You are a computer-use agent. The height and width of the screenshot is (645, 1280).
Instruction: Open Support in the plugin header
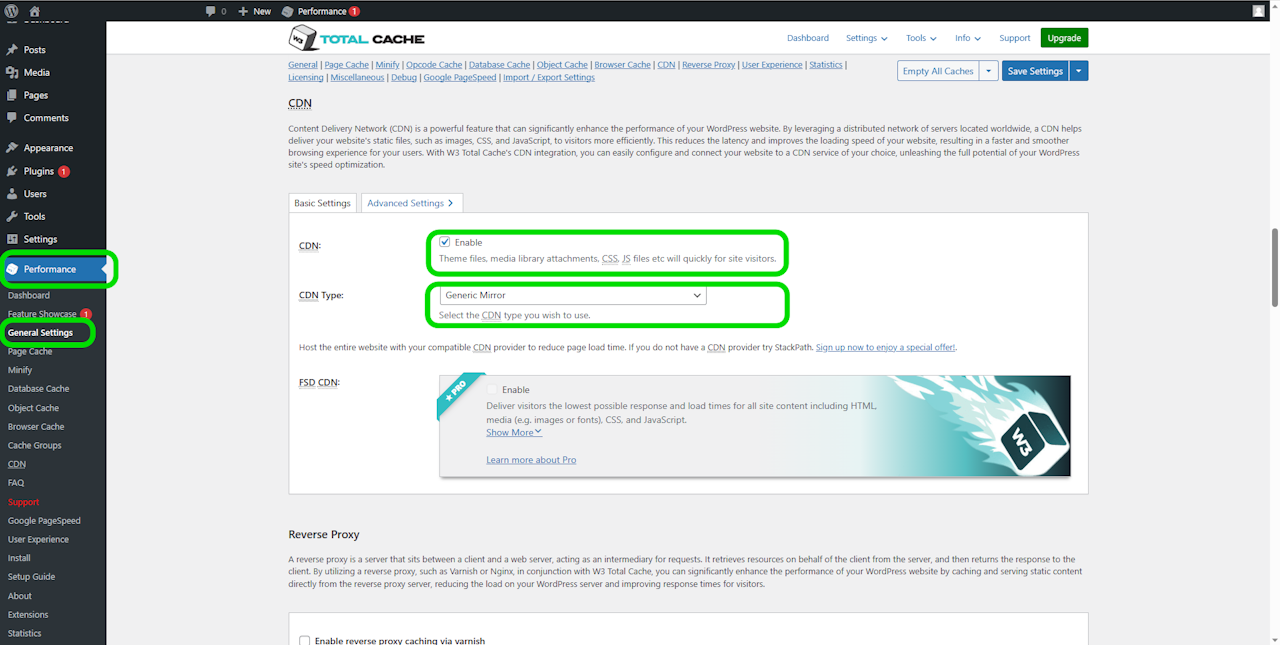click(1015, 38)
